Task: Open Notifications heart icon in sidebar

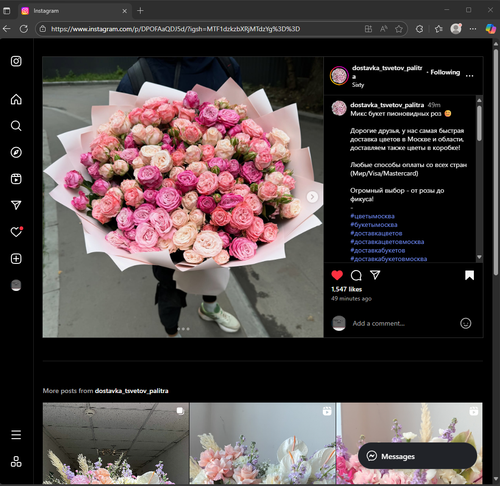Action: 16,232
